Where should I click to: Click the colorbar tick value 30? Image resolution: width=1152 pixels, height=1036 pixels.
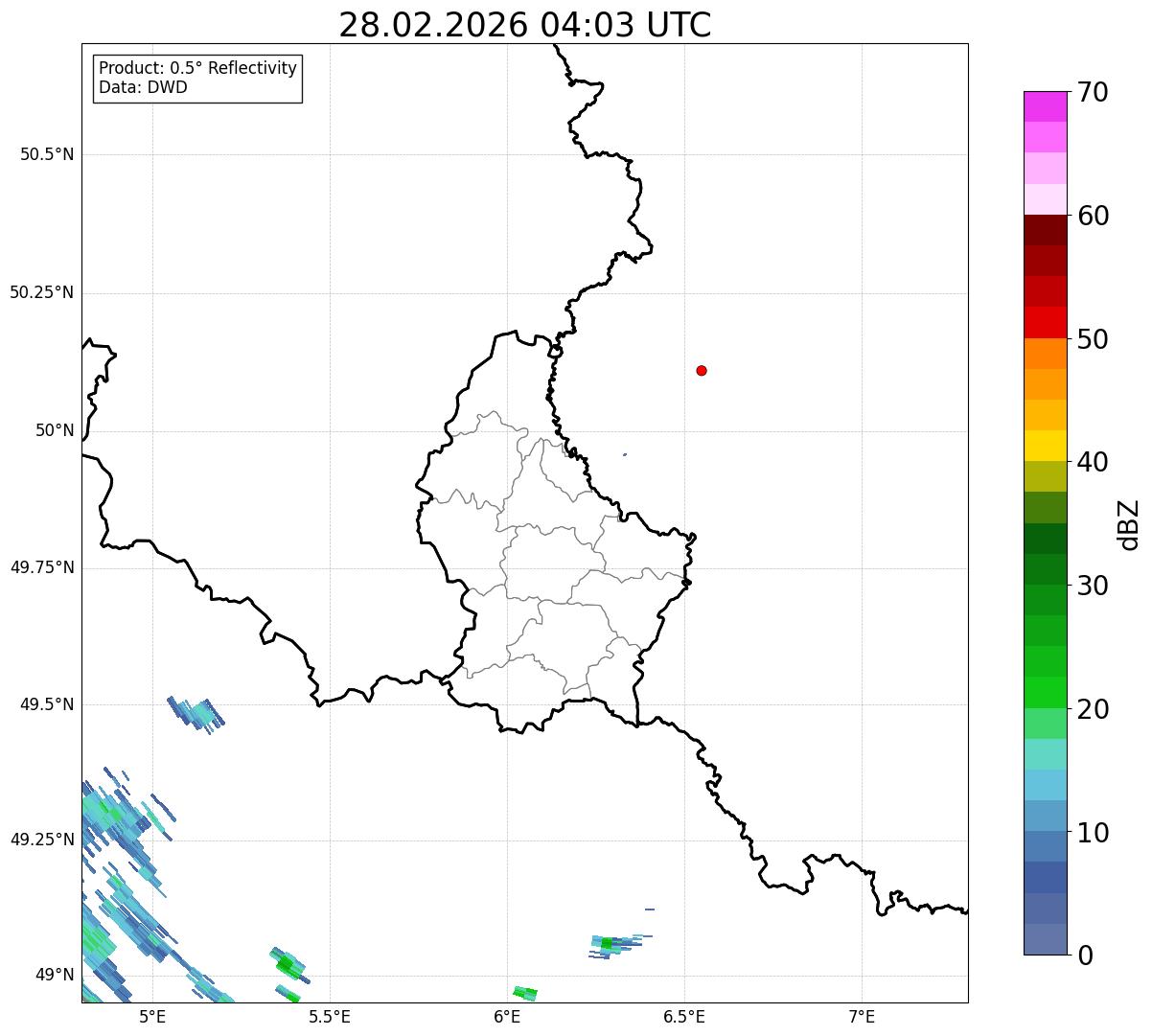1093,586
